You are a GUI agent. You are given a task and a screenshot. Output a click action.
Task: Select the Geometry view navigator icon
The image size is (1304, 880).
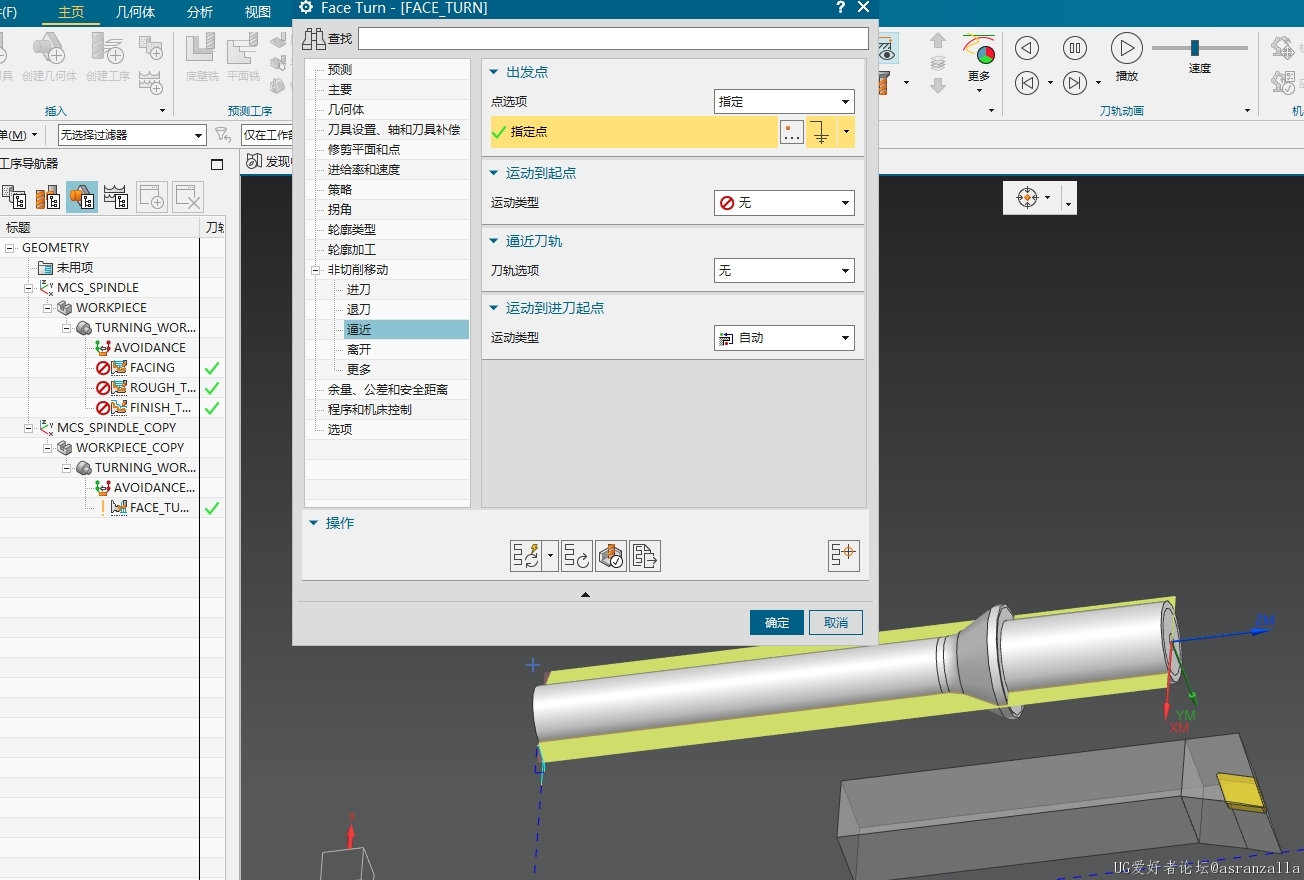pyautogui.click(x=82, y=197)
